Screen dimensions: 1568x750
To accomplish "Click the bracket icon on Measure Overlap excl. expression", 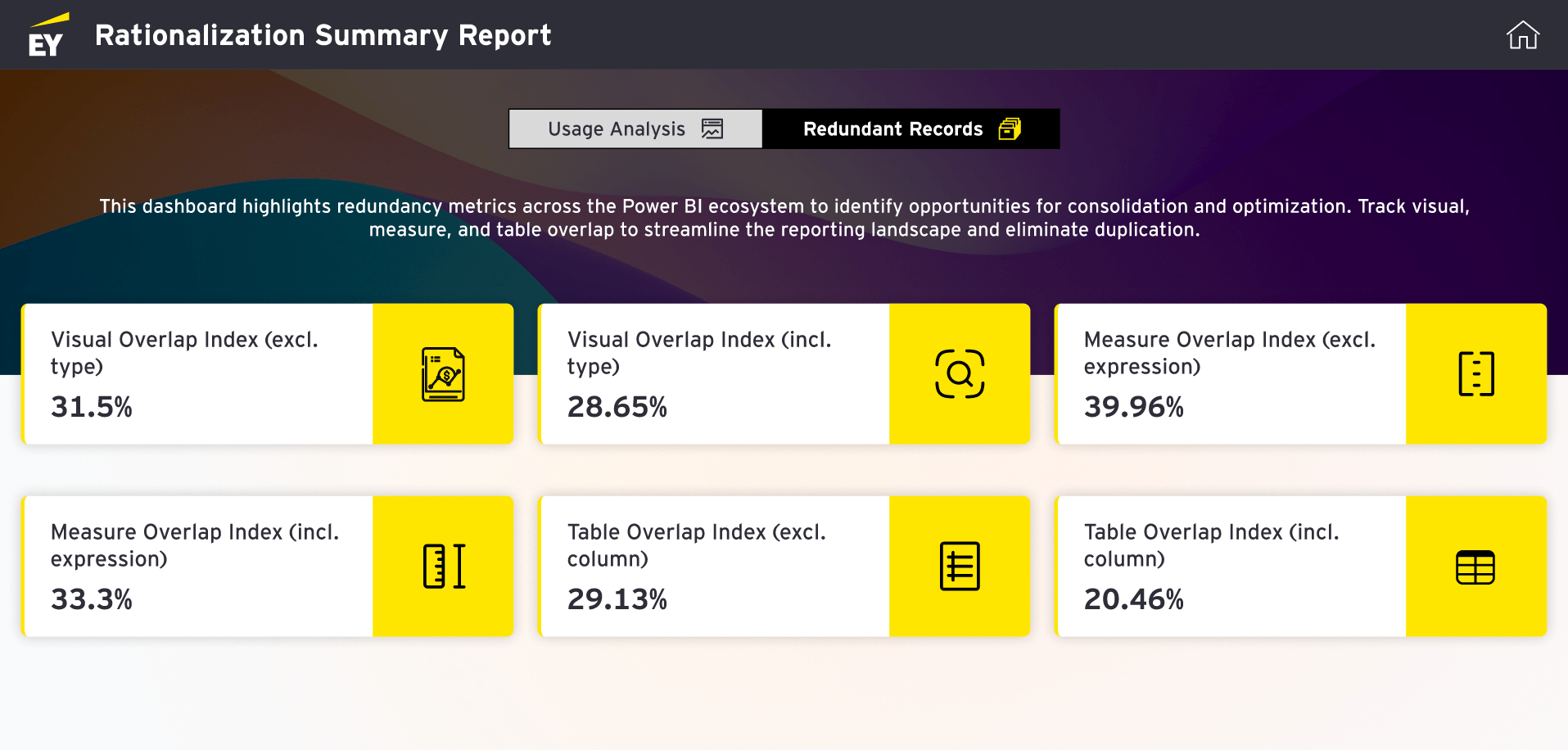I will coord(1476,374).
